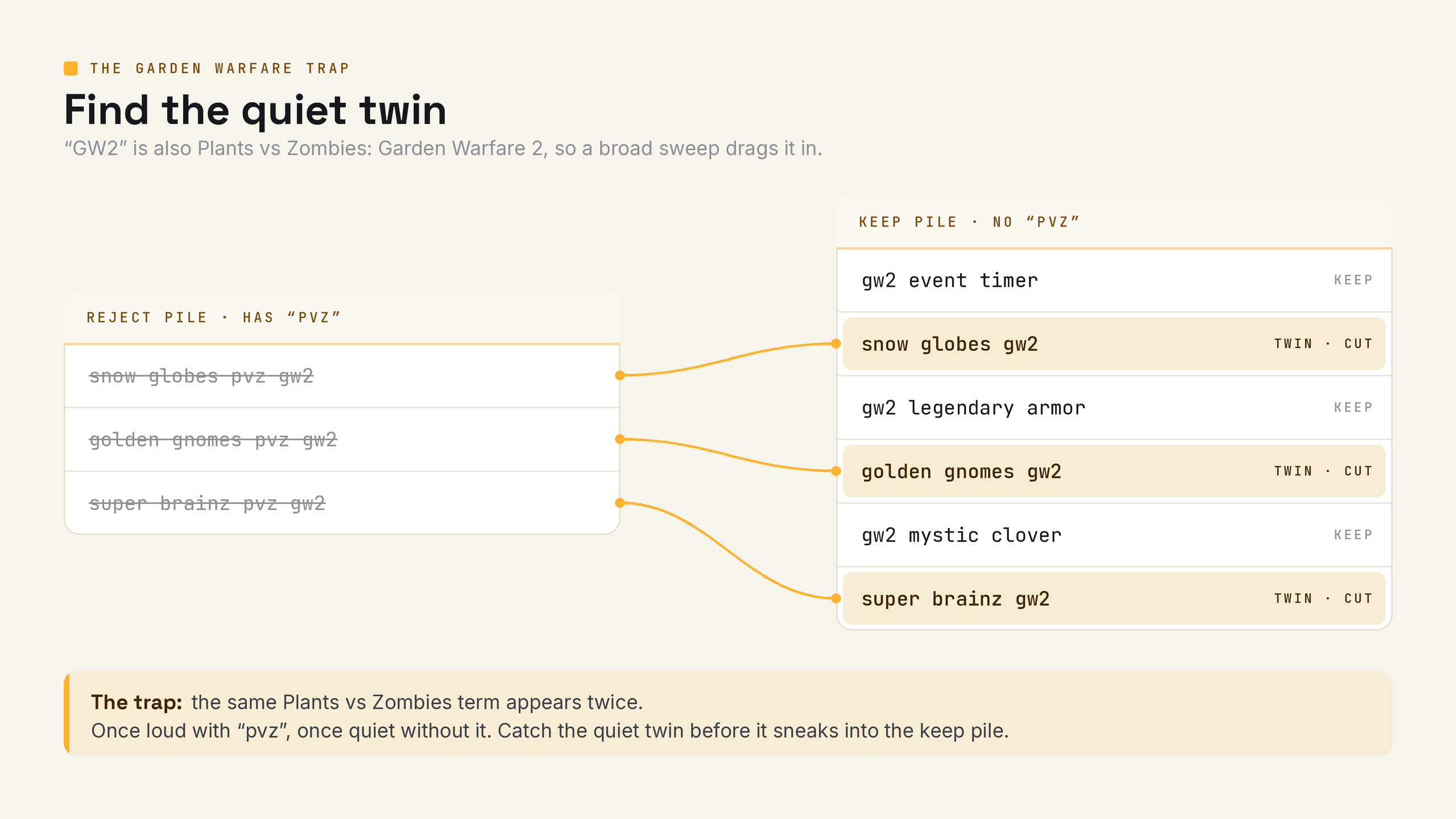This screenshot has height=819, width=1456.
Task: Click connector dot beside super brainz pvz gw2
Action: click(620, 503)
